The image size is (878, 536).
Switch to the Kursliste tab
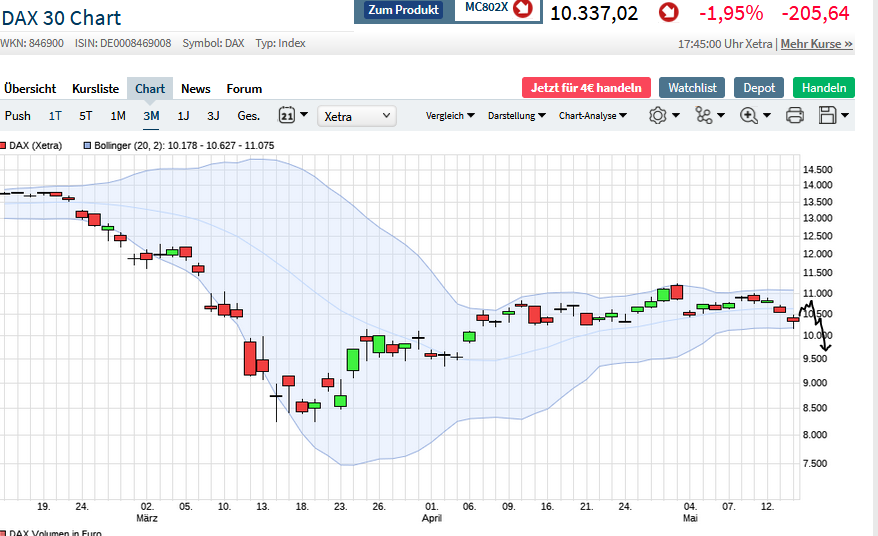click(x=95, y=89)
